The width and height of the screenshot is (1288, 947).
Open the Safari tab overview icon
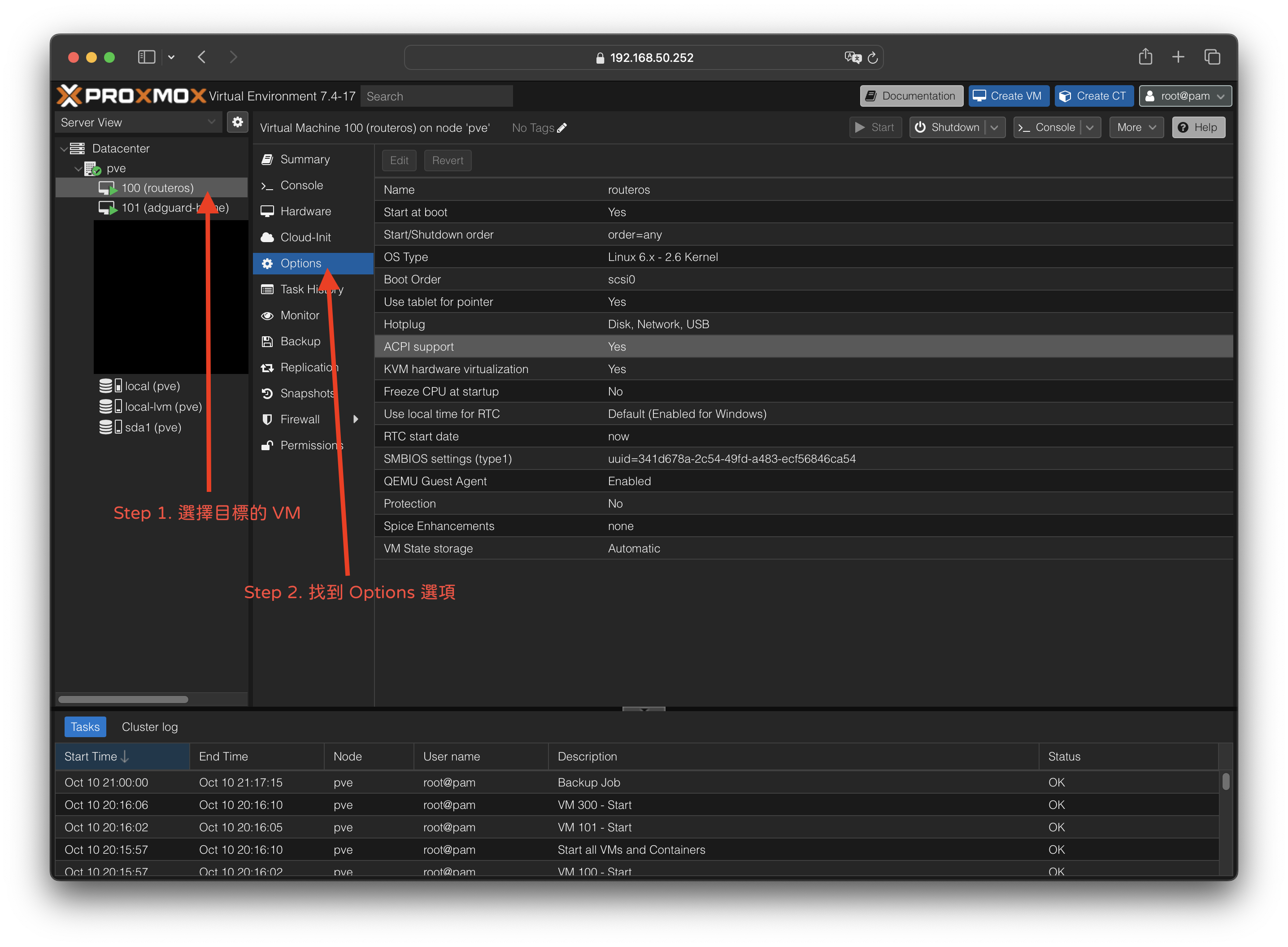pyautogui.click(x=1212, y=57)
